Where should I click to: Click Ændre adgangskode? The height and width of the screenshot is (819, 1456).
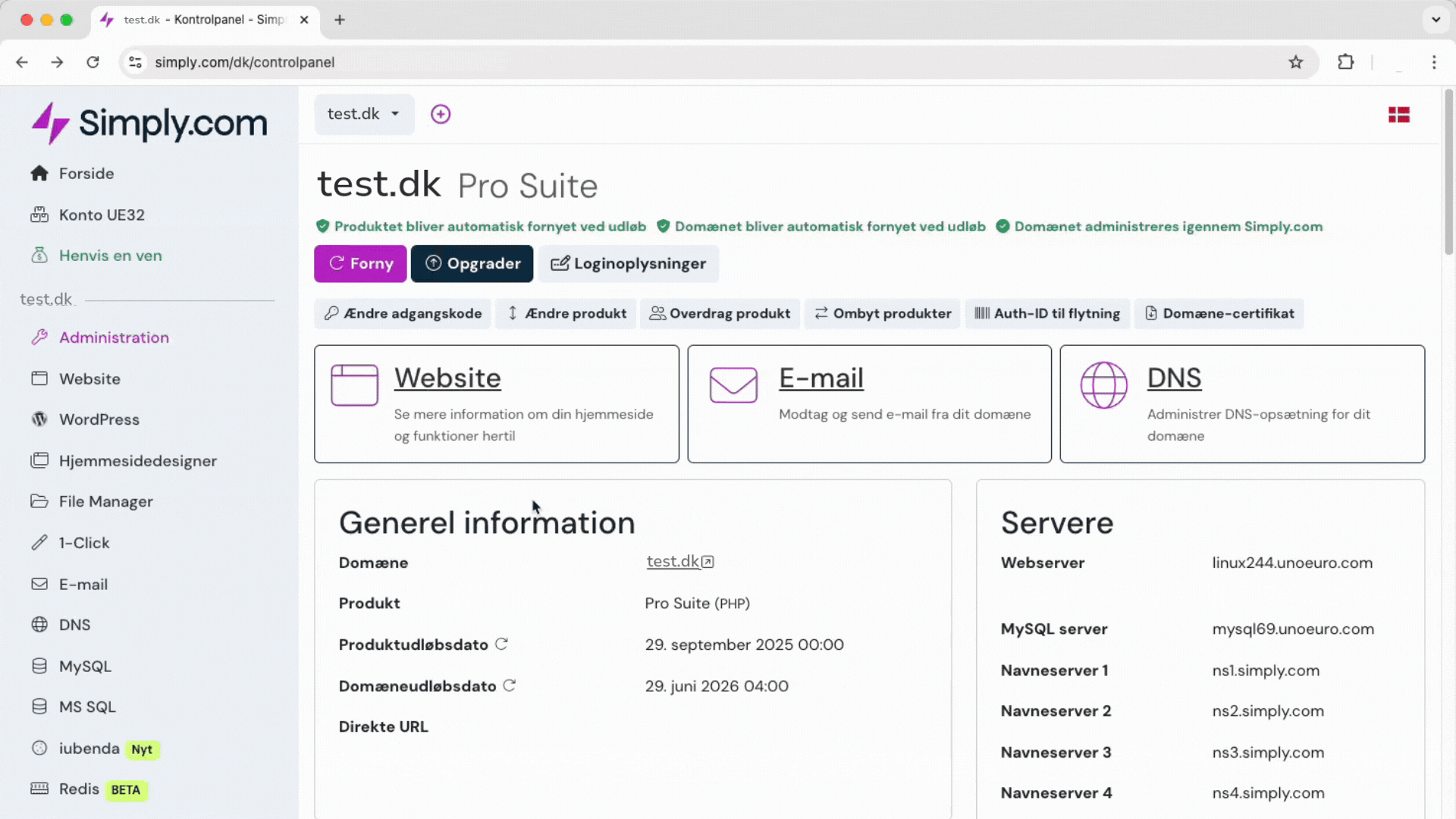[x=403, y=313]
